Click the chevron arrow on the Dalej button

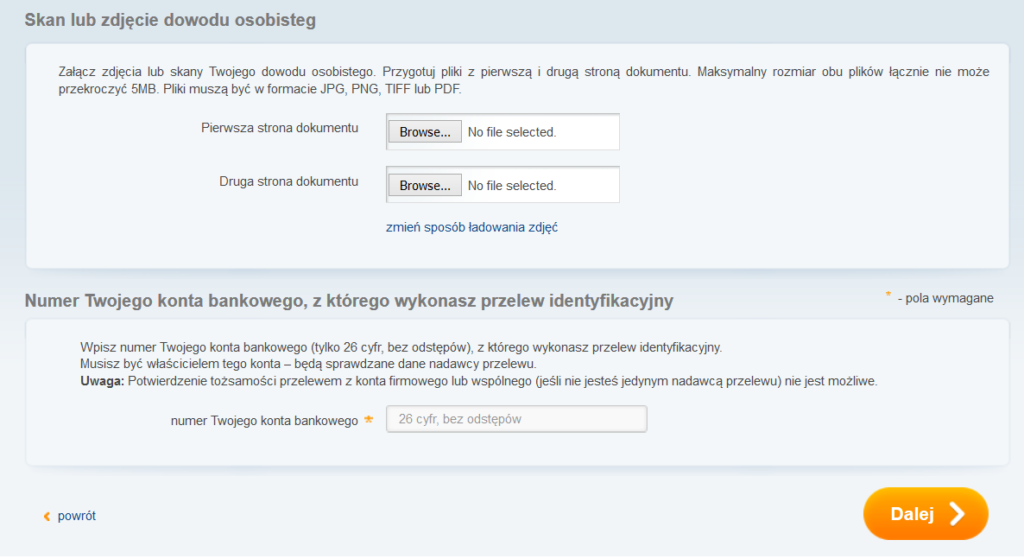click(957, 514)
